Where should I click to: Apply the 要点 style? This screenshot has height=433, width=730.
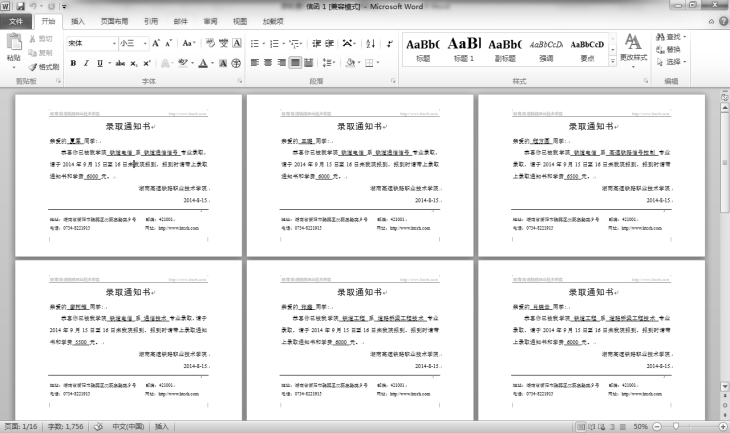point(587,49)
